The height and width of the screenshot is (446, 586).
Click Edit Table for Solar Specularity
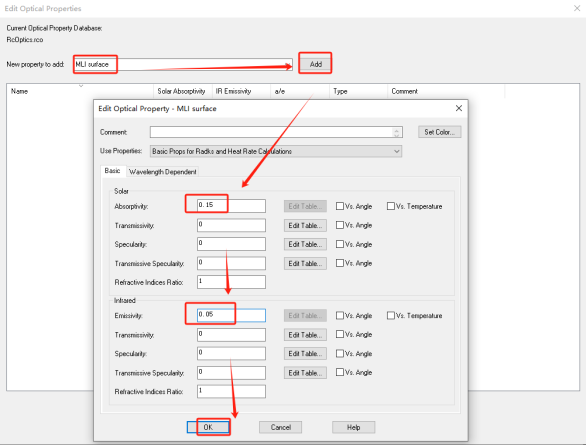305,244
